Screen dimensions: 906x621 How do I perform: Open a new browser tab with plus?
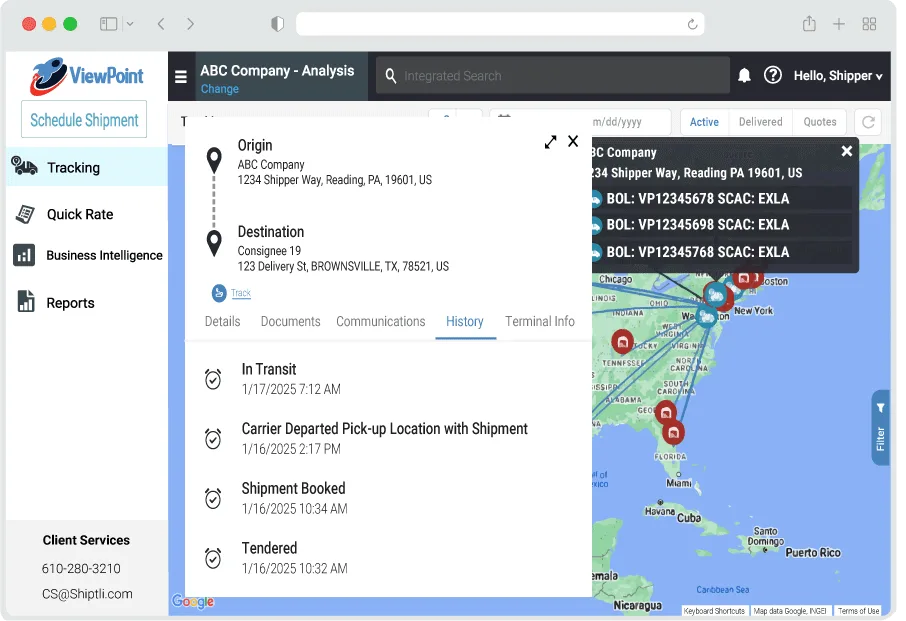pos(838,24)
